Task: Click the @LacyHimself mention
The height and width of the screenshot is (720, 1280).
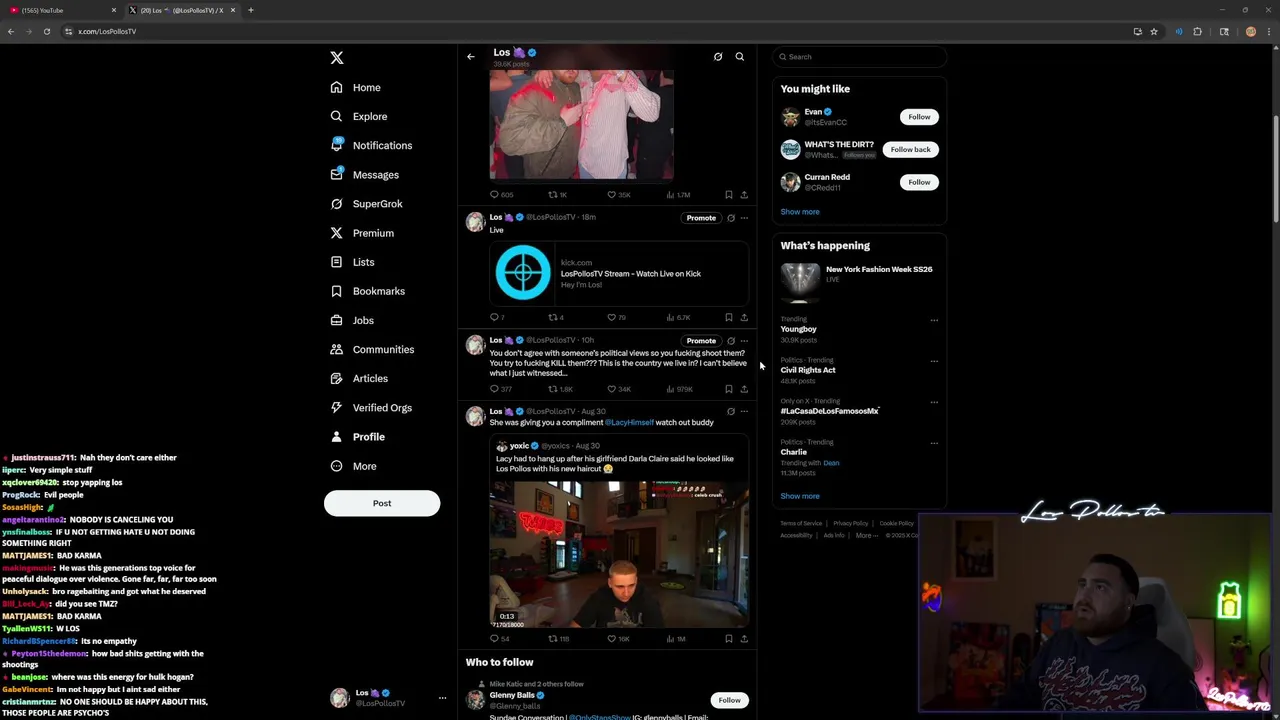Action: click(x=629, y=423)
